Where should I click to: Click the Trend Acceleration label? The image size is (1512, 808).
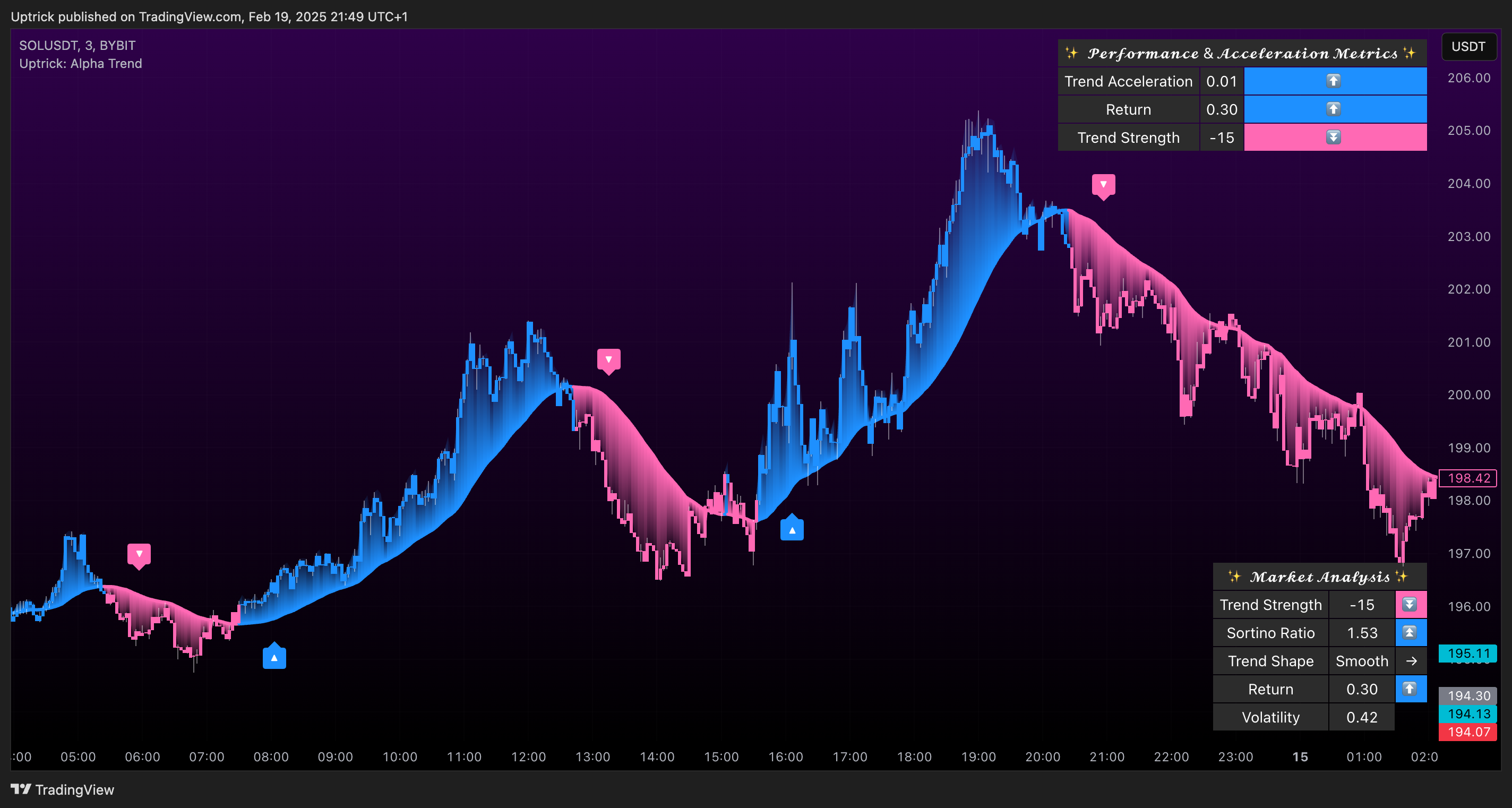click(1129, 81)
